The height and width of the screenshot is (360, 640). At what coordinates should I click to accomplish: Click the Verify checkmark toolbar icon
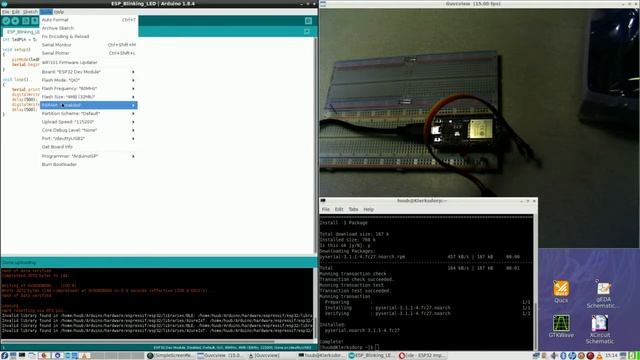coord(6,21)
